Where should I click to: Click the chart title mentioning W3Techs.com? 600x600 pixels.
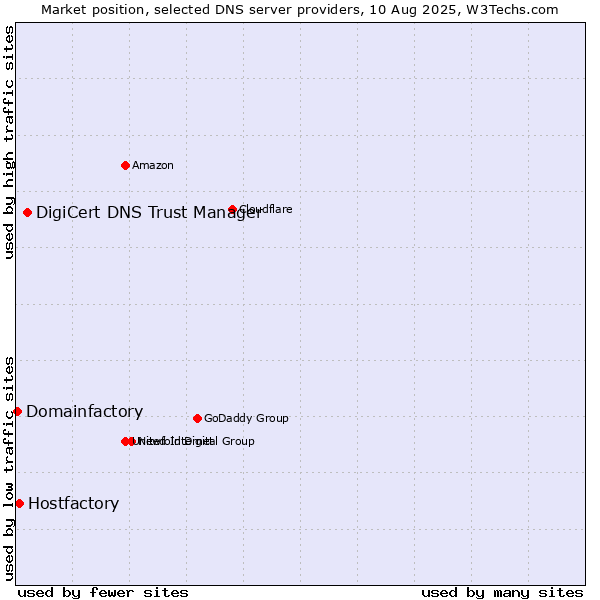(x=300, y=10)
